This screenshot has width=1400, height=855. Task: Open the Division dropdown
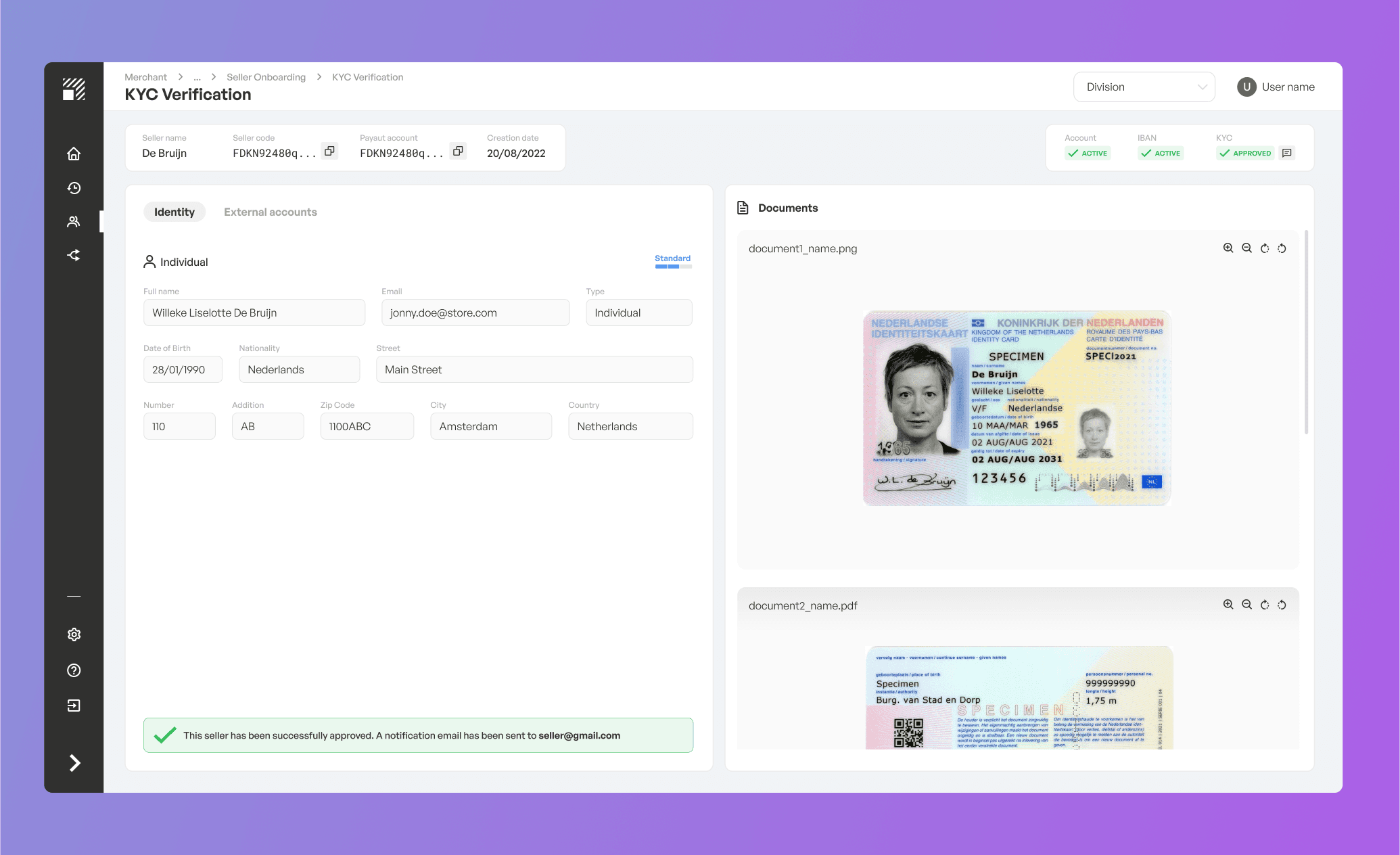point(1144,87)
